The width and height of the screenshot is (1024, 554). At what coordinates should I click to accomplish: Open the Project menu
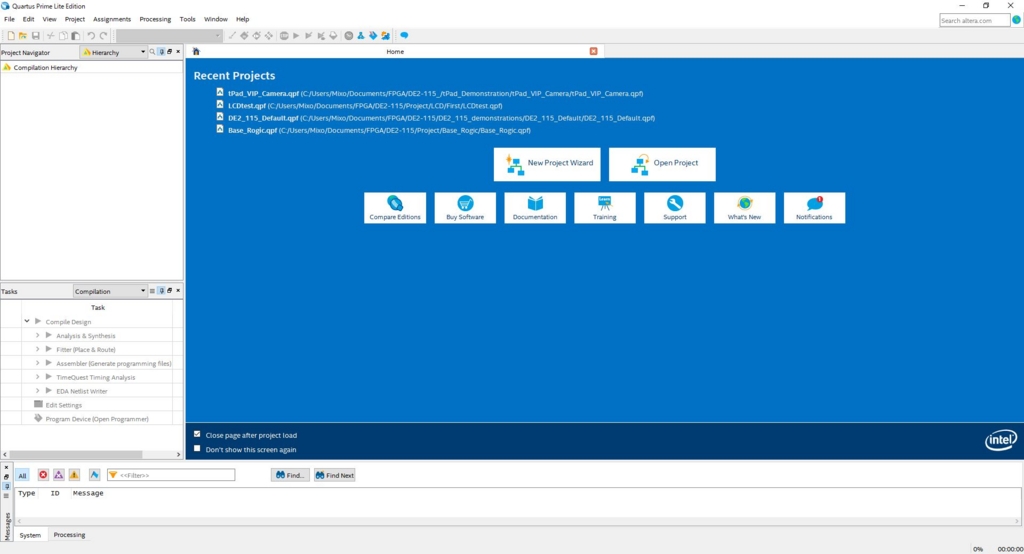pyautogui.click(x=74, y=19)
